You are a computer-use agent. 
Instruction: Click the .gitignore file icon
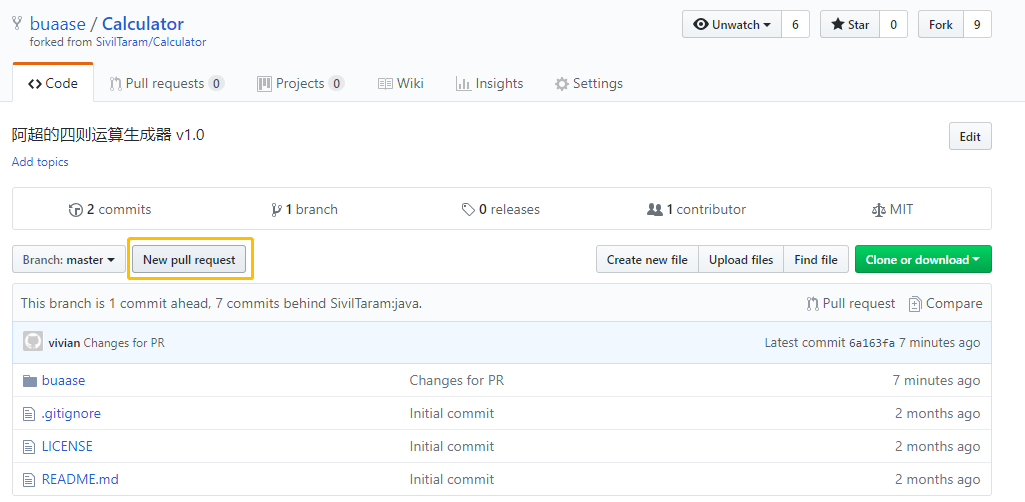[x=28, y=414]
